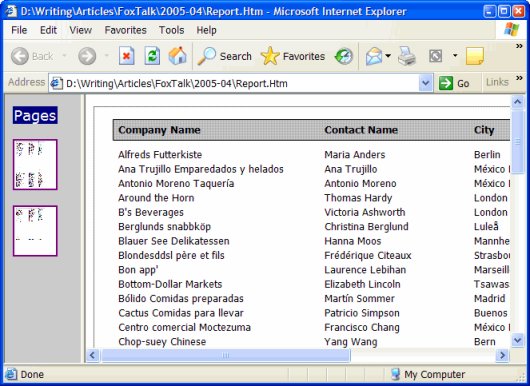This screenshot has width=530, height=386.
Task: Click the Contact Name column header
Action: click(361, 130)
